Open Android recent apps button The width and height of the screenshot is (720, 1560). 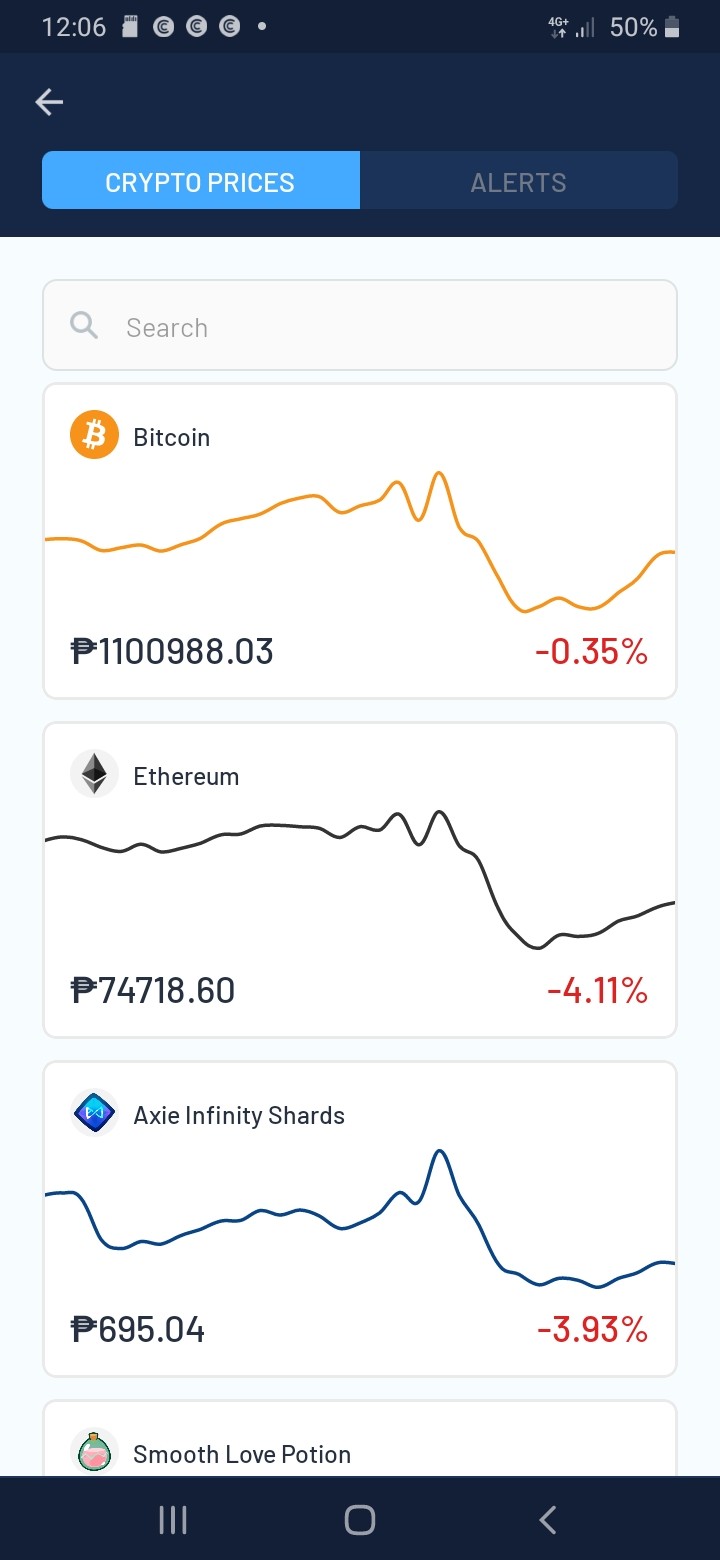click(x=173, y=1520)
